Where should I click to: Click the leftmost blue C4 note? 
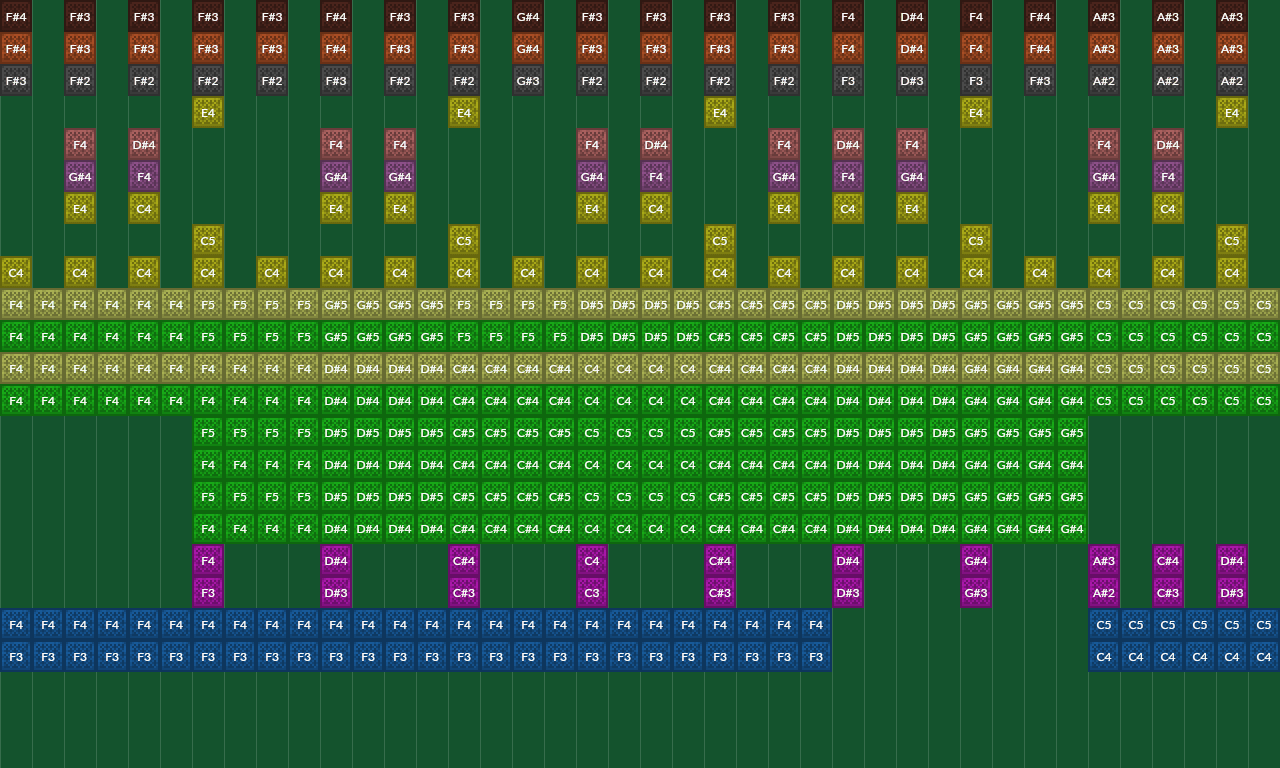1104,657
